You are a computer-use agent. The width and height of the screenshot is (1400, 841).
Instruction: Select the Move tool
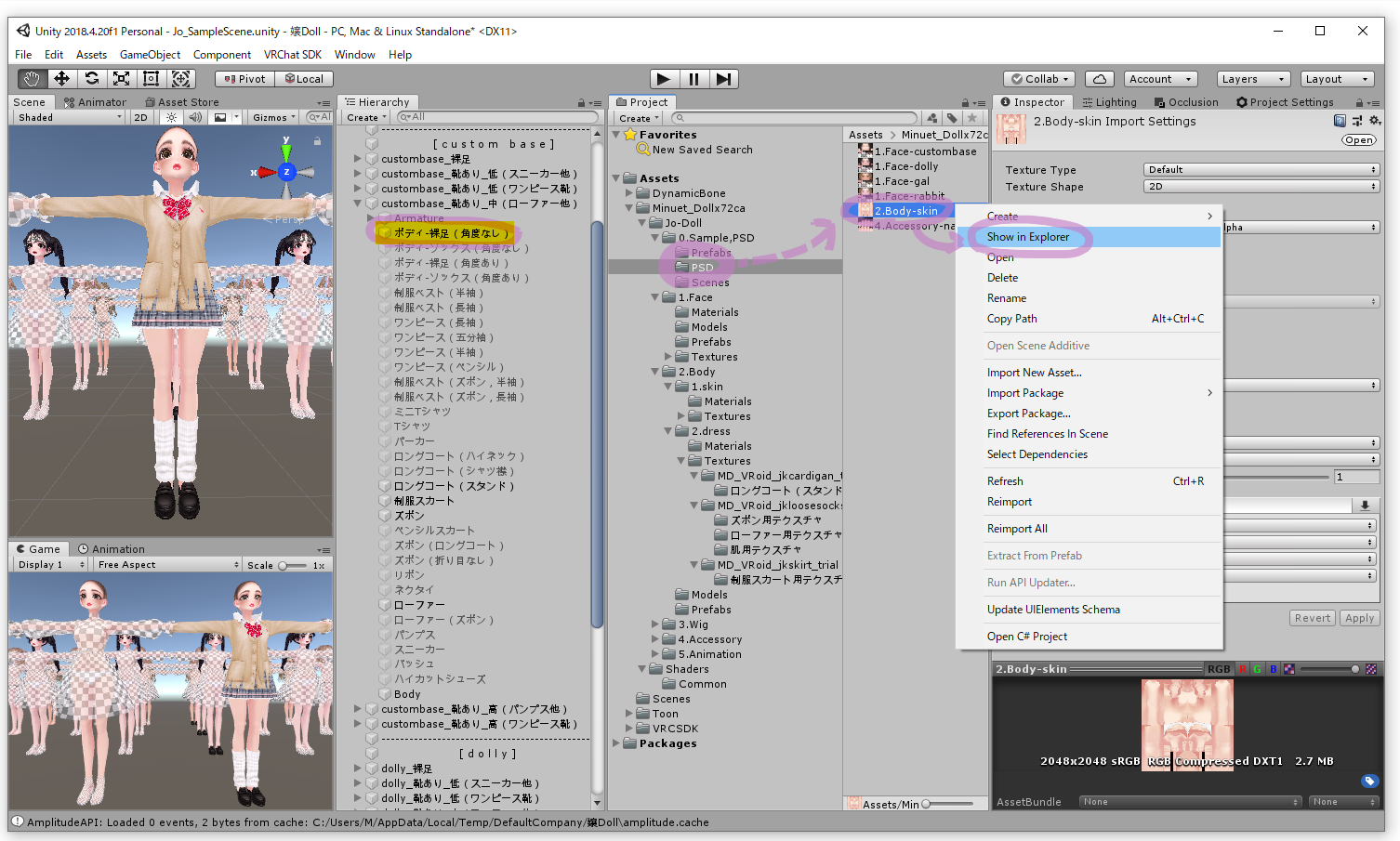pyautogui.click(x=62, y=79)
